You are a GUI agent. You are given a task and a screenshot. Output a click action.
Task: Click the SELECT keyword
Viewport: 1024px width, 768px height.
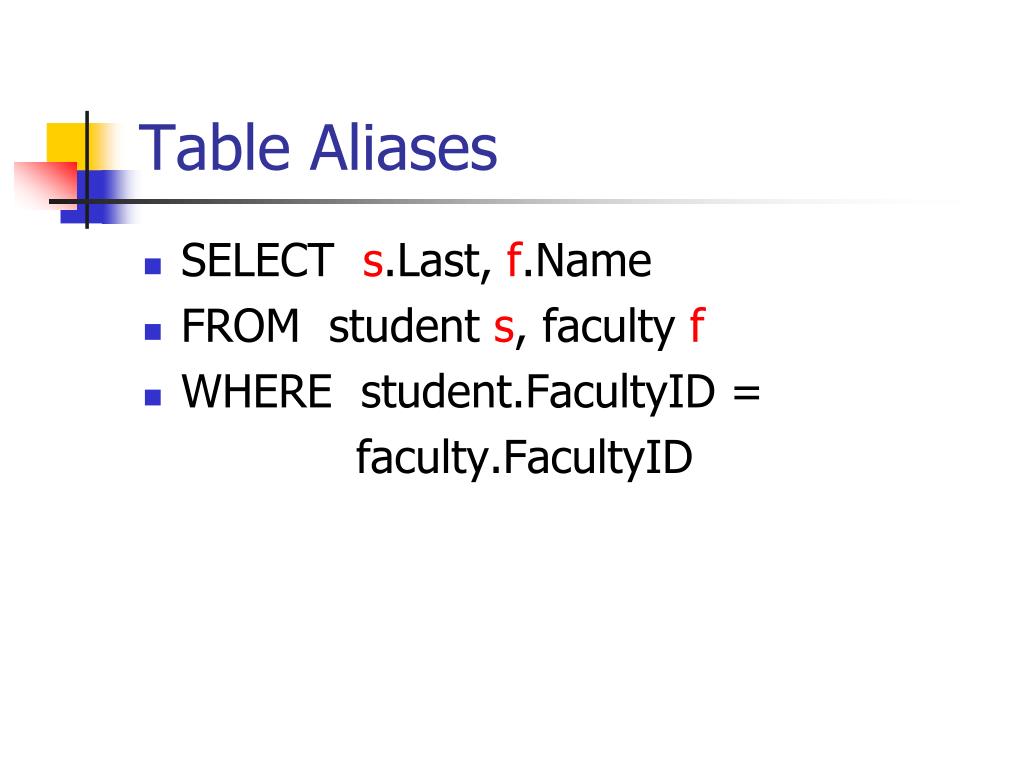pyautogui.click(x=258, y=261)
